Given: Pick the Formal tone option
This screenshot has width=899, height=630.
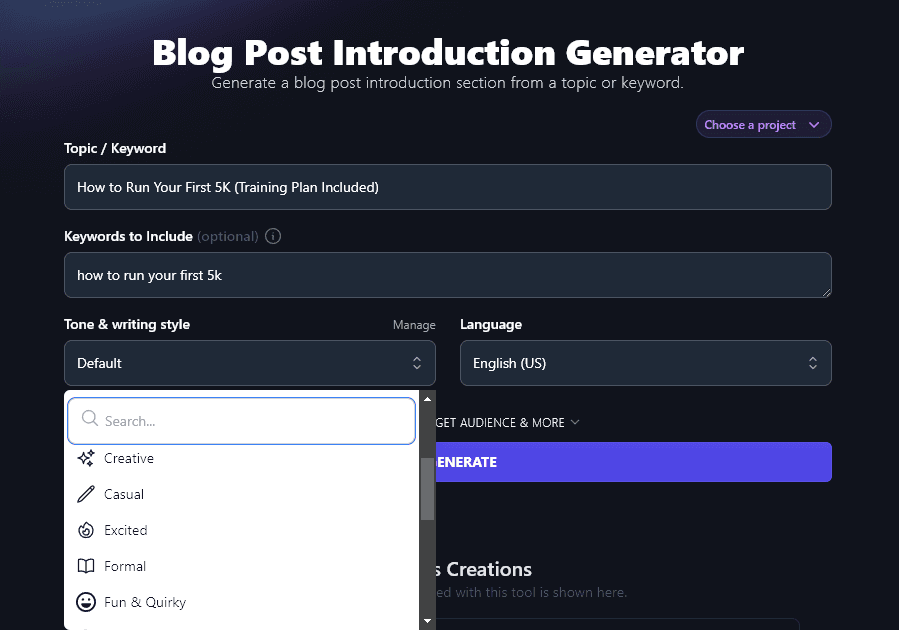Looking at the screenshot, I should point(125,566).
